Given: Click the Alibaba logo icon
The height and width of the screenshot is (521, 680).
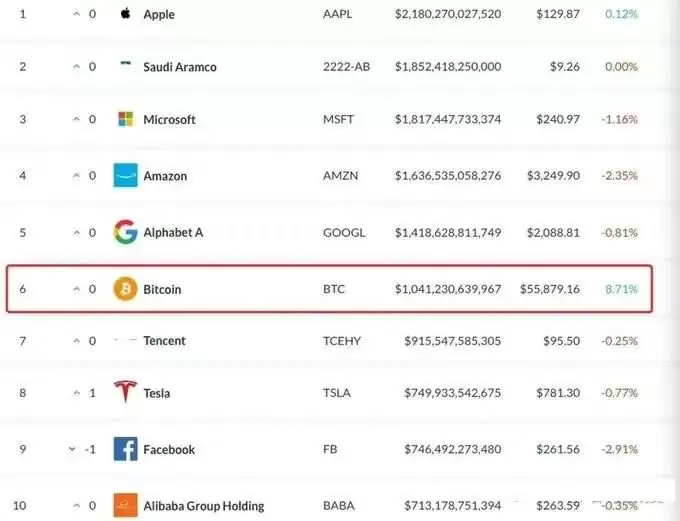Looking at the screenshot, I should click(125, 505).
